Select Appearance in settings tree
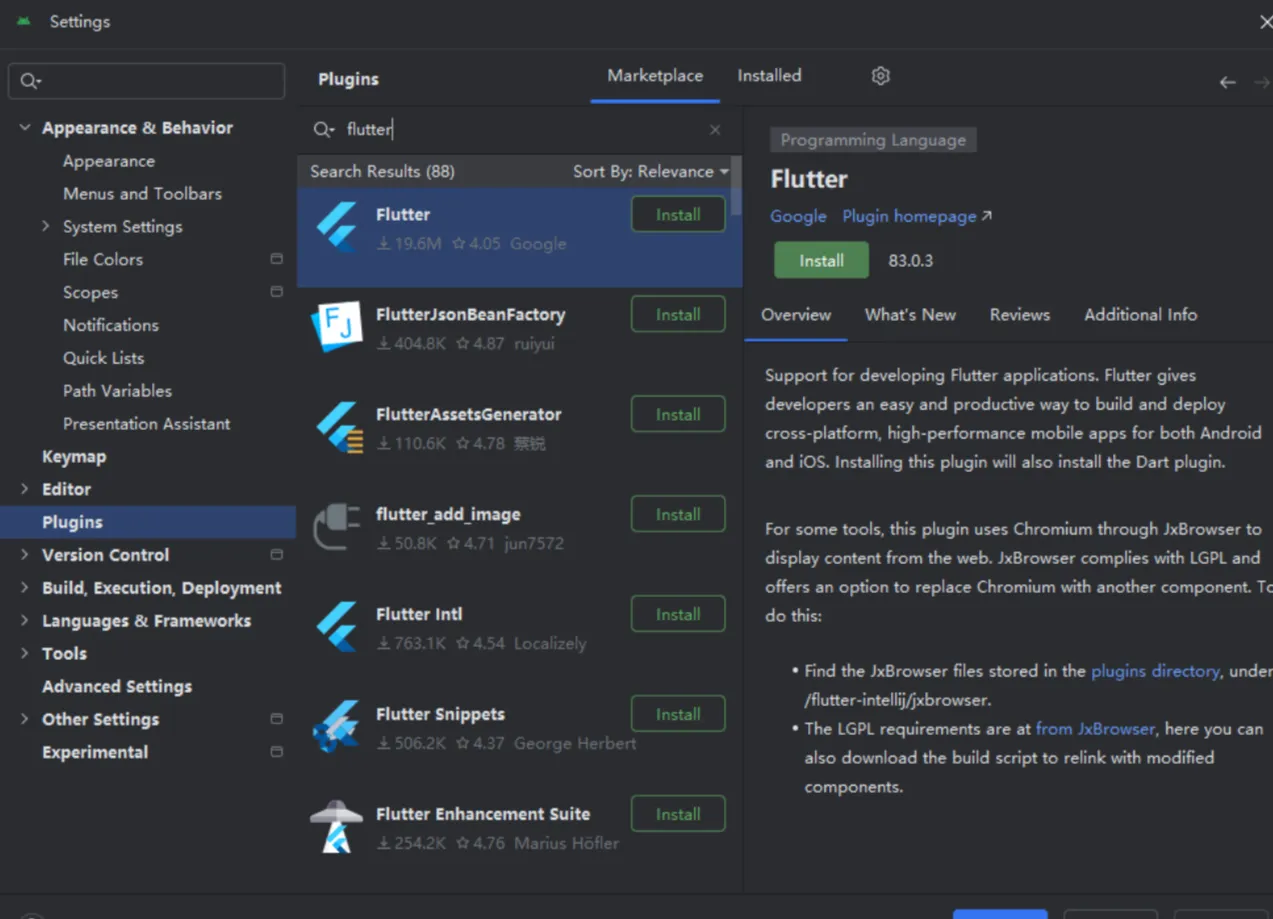 [108, 161]
